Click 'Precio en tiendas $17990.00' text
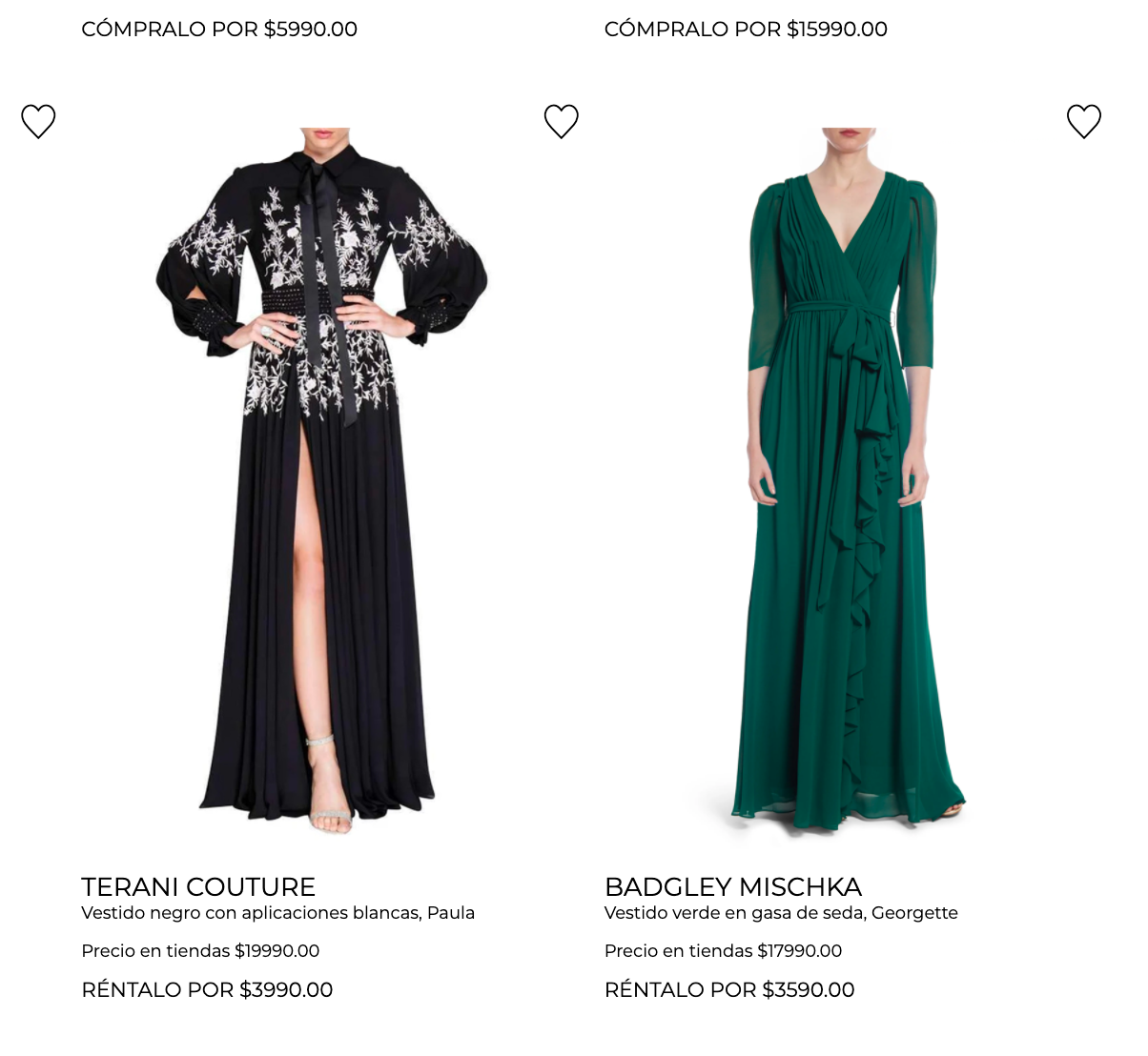The height and width of the screenshot is (1056, 1148). (x=723, y=951)
